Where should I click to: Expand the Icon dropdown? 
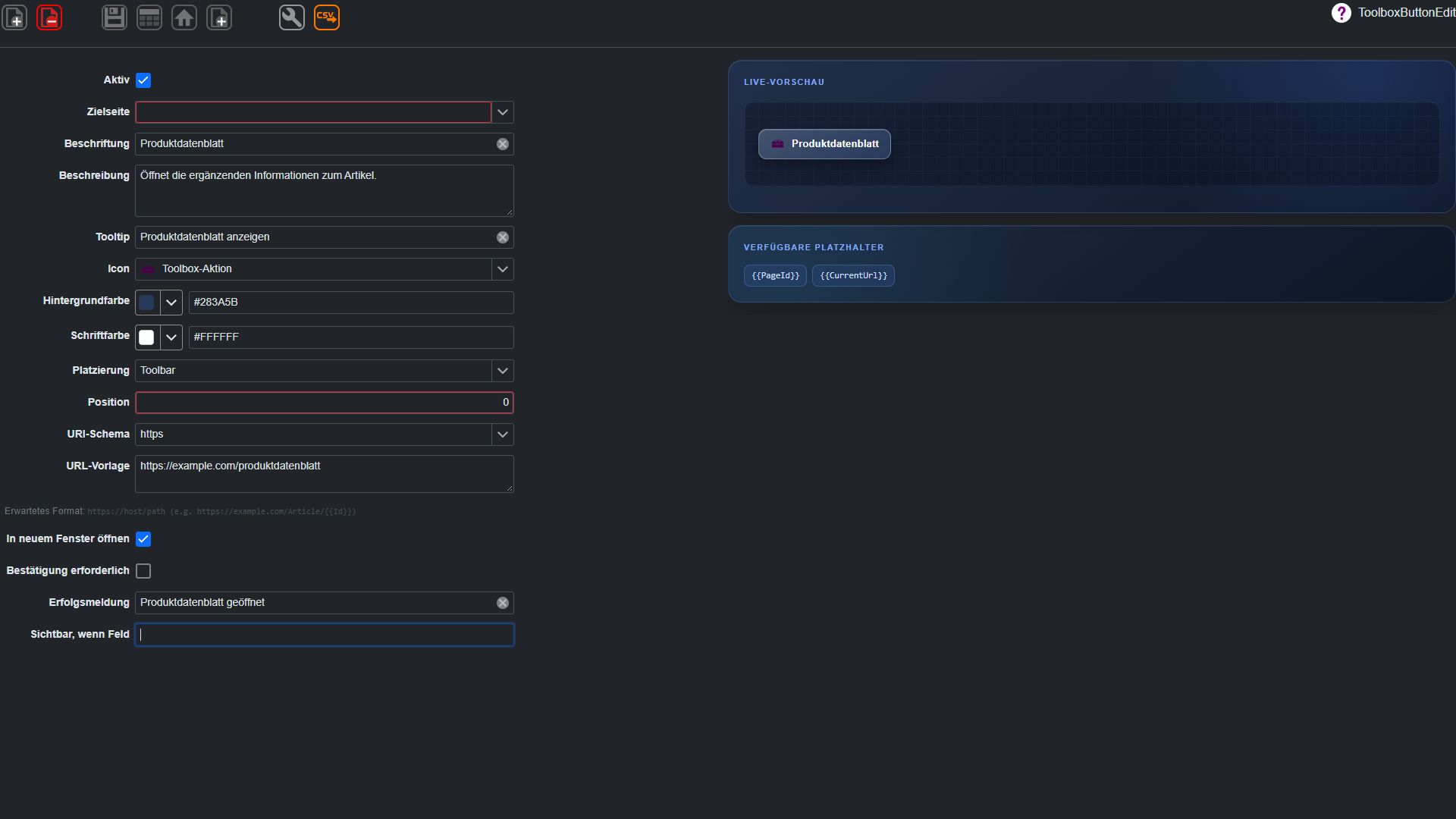pos(503,269)
